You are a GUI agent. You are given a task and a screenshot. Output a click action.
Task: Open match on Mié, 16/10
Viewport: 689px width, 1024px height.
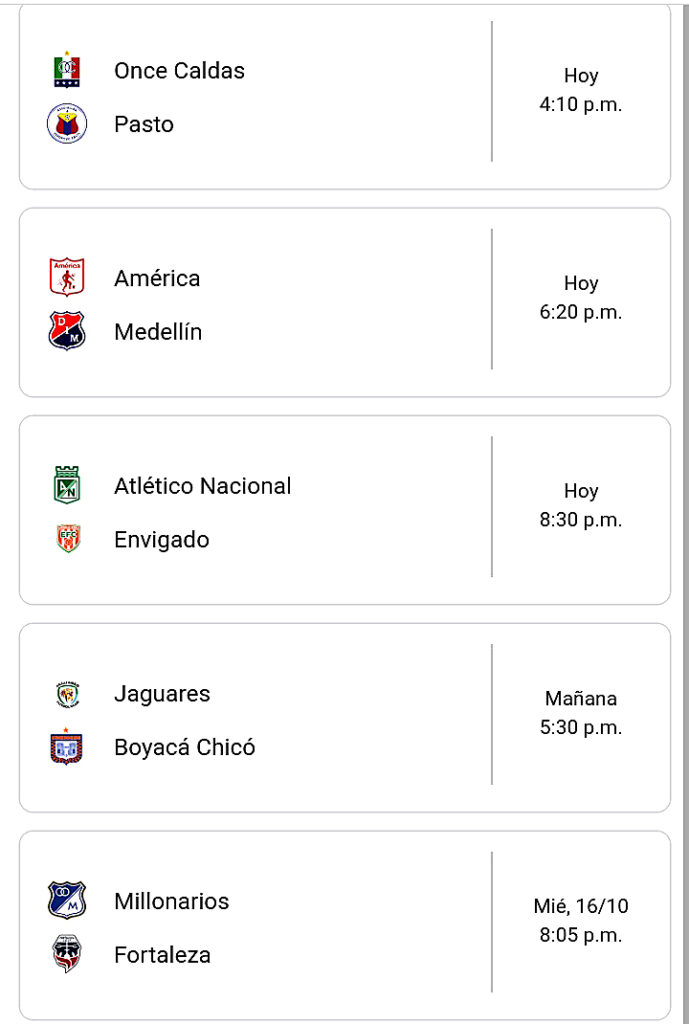(345, 925)
